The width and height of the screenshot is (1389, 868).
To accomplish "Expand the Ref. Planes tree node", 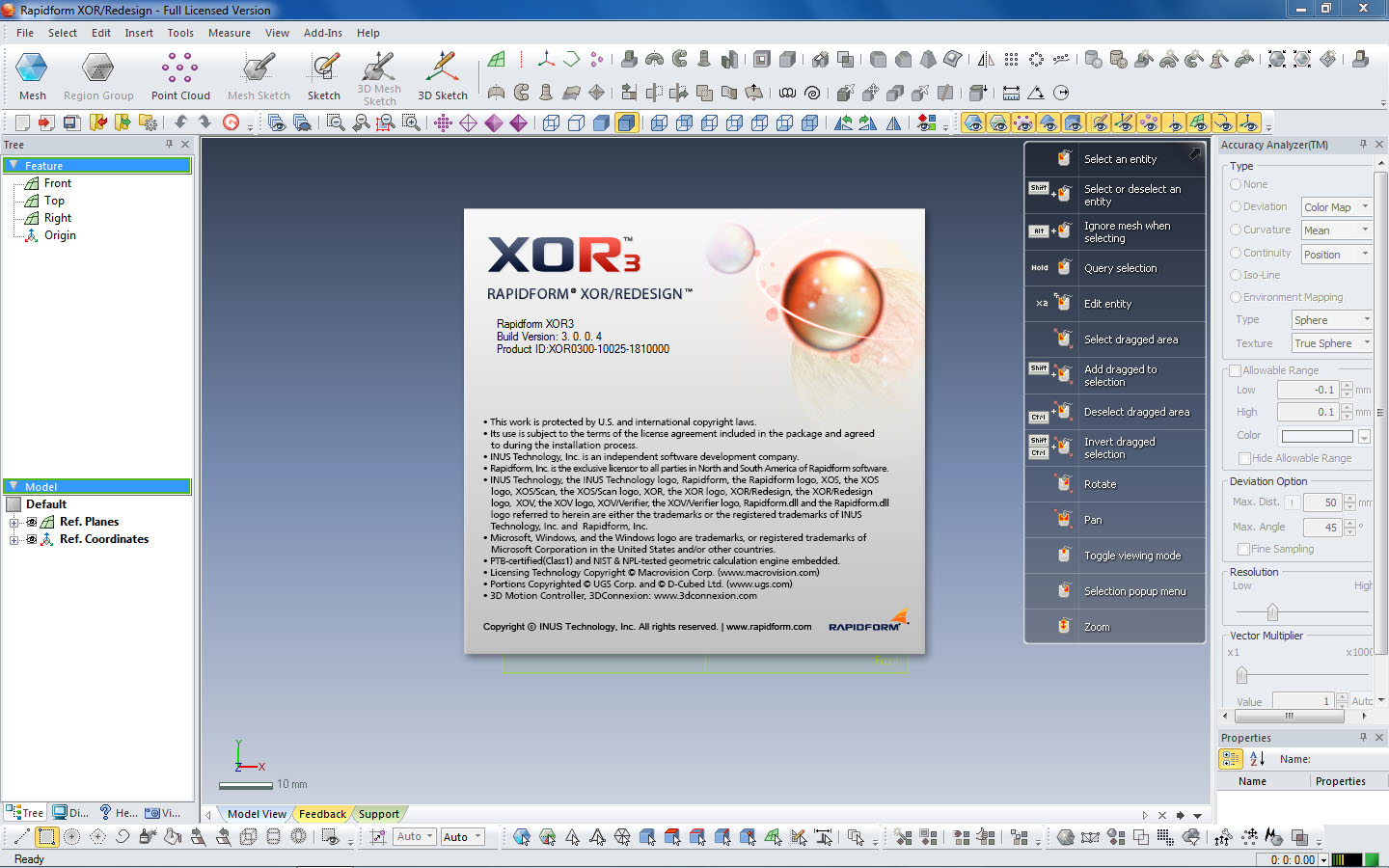I will click(x=14, y=522).
